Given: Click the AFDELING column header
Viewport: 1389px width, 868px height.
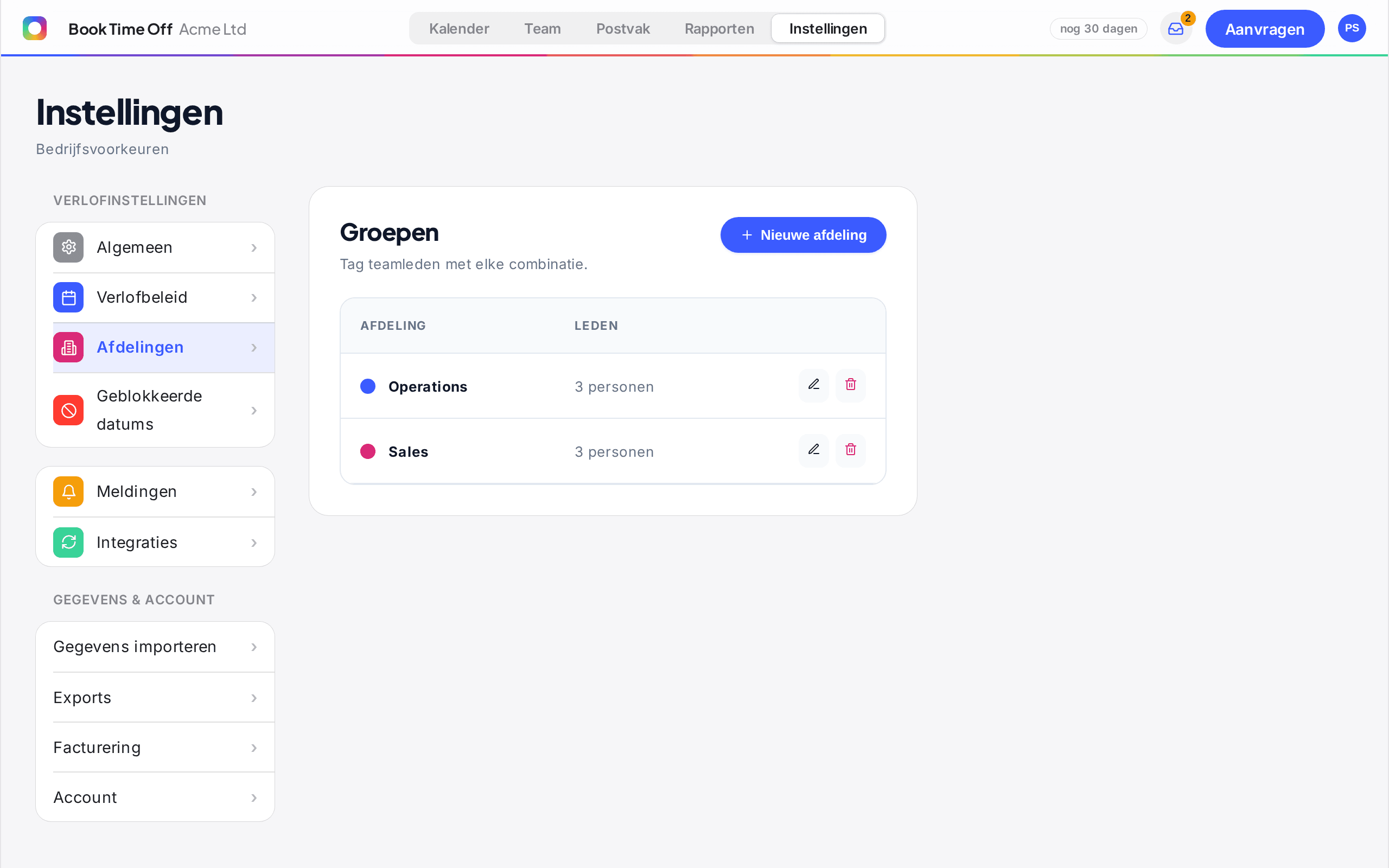Looking at the screenshot, I should tap(393, 325).
